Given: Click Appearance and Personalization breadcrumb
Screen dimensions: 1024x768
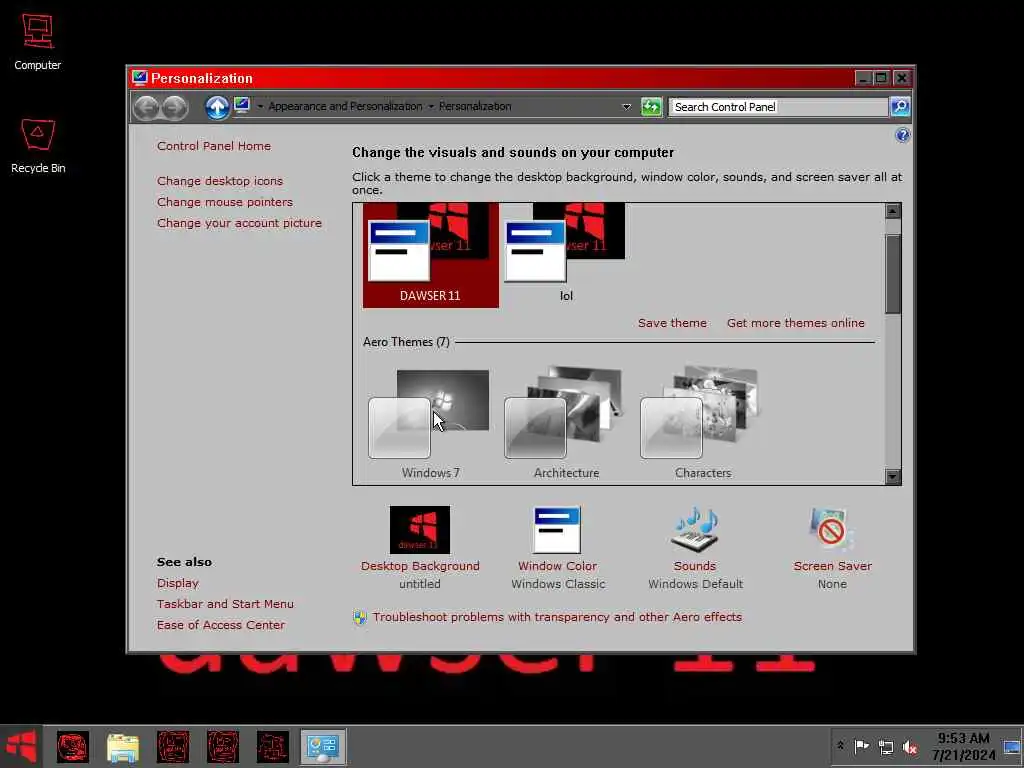Looking at the screenshot, I should click(345, 106).
